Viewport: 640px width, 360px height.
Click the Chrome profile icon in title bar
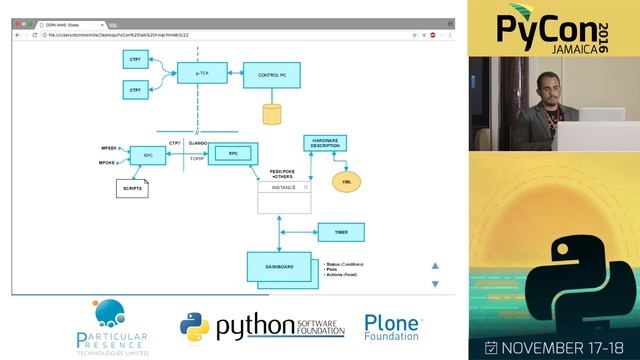pyautogui.click(x=450, y=24)
